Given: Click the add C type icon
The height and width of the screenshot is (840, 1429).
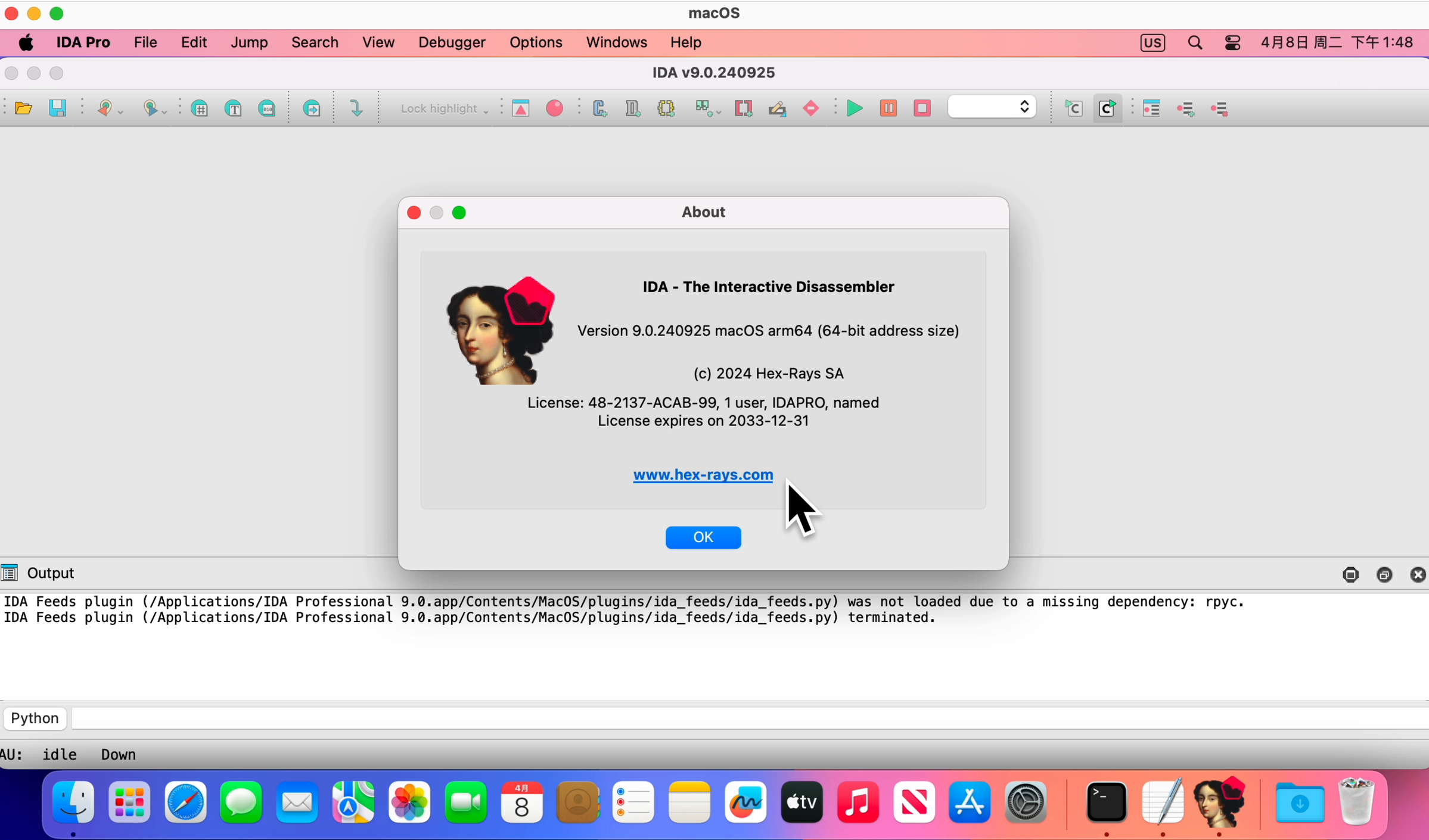Looking at the screenshot, I should (599, 108).
